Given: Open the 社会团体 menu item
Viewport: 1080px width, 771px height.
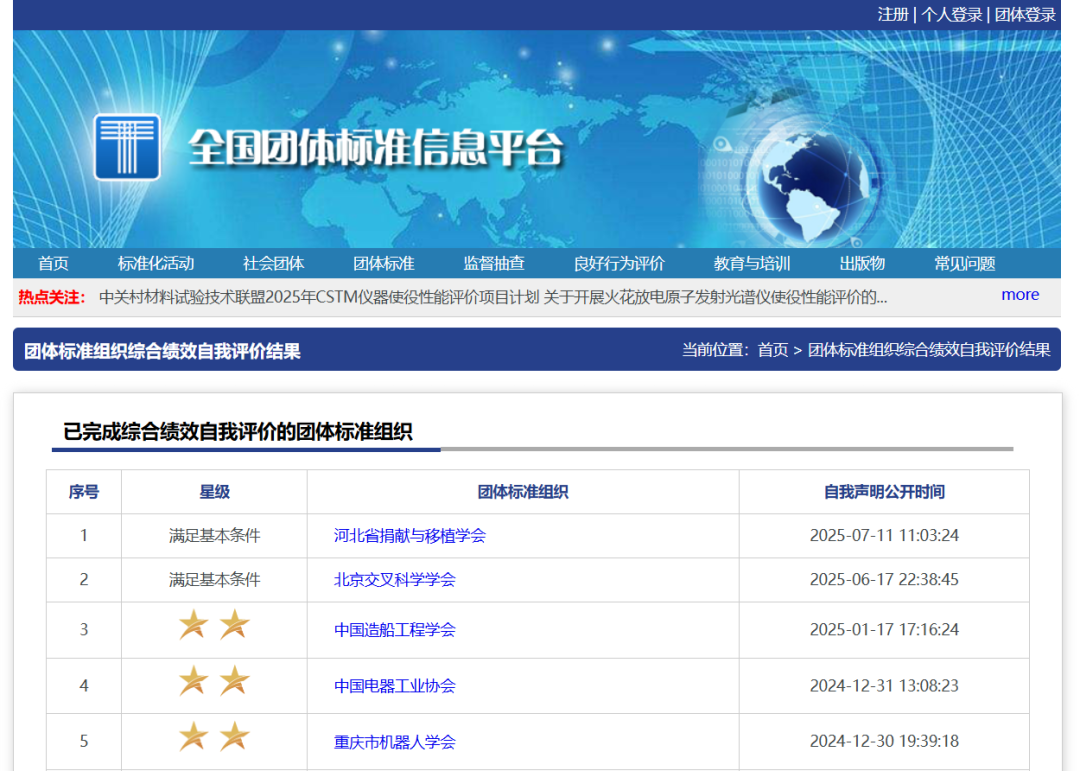Looking at the screenshot, I should [273, 264].
